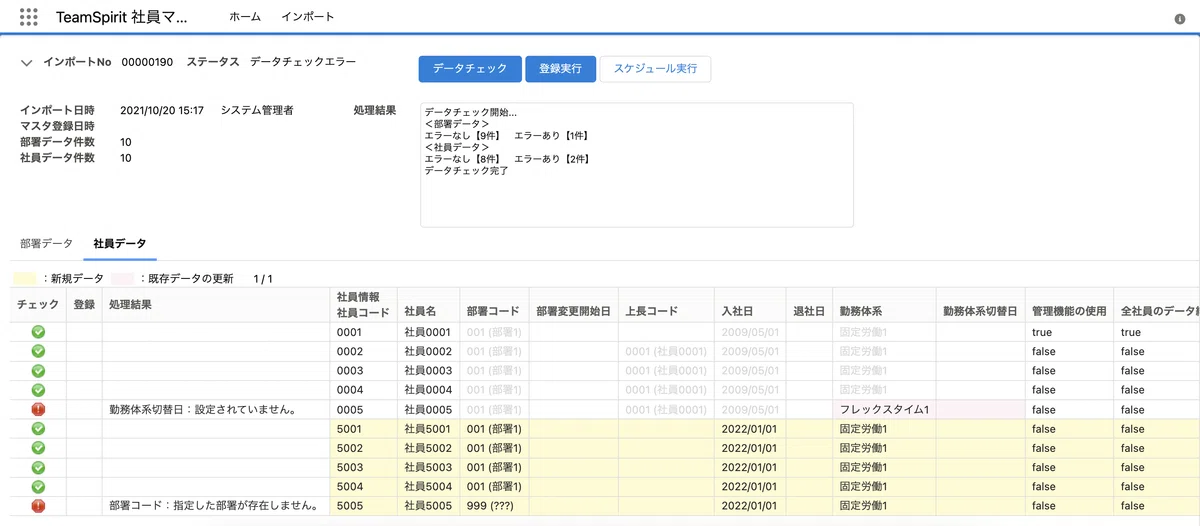
Task: Click the page indicator 1 / 1
Action: pos(263,279)
